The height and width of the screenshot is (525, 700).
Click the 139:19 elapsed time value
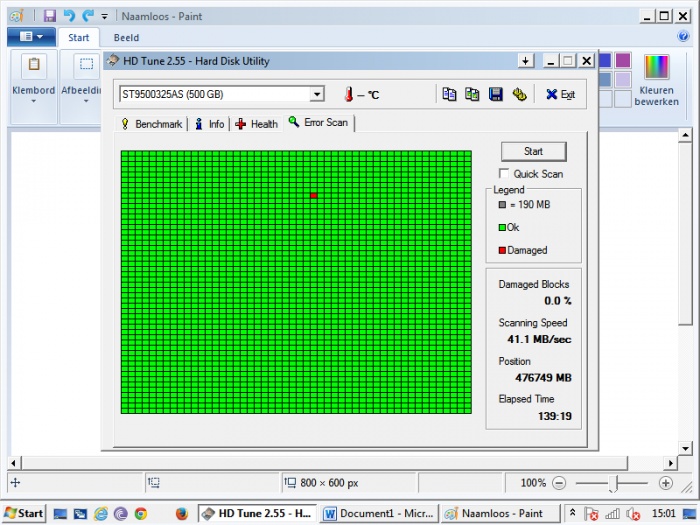[x=554, y=416]
